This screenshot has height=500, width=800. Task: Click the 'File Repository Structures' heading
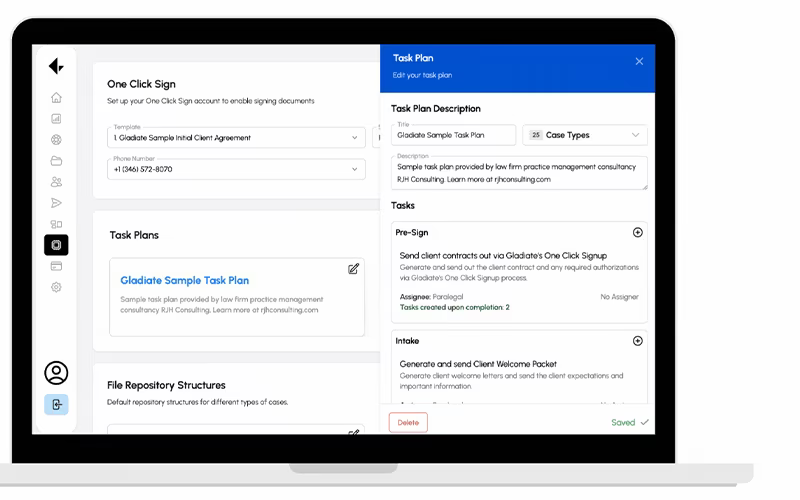166,385
